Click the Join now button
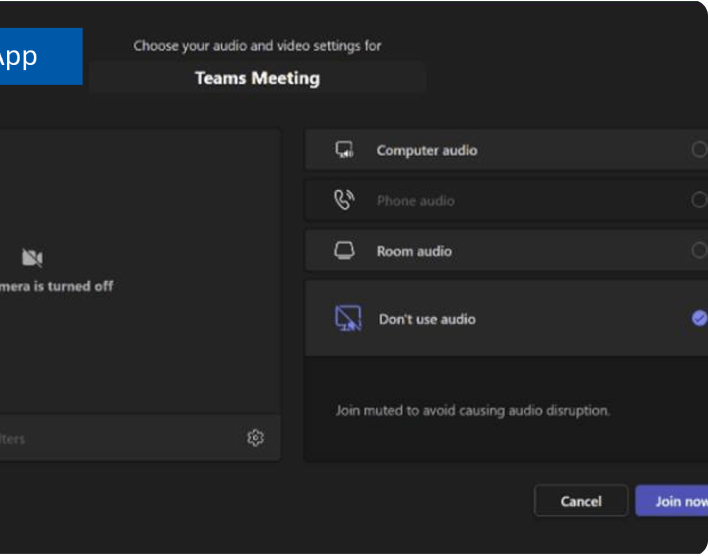708x556 pixels. pyautogui.click(x=672, y=501)
